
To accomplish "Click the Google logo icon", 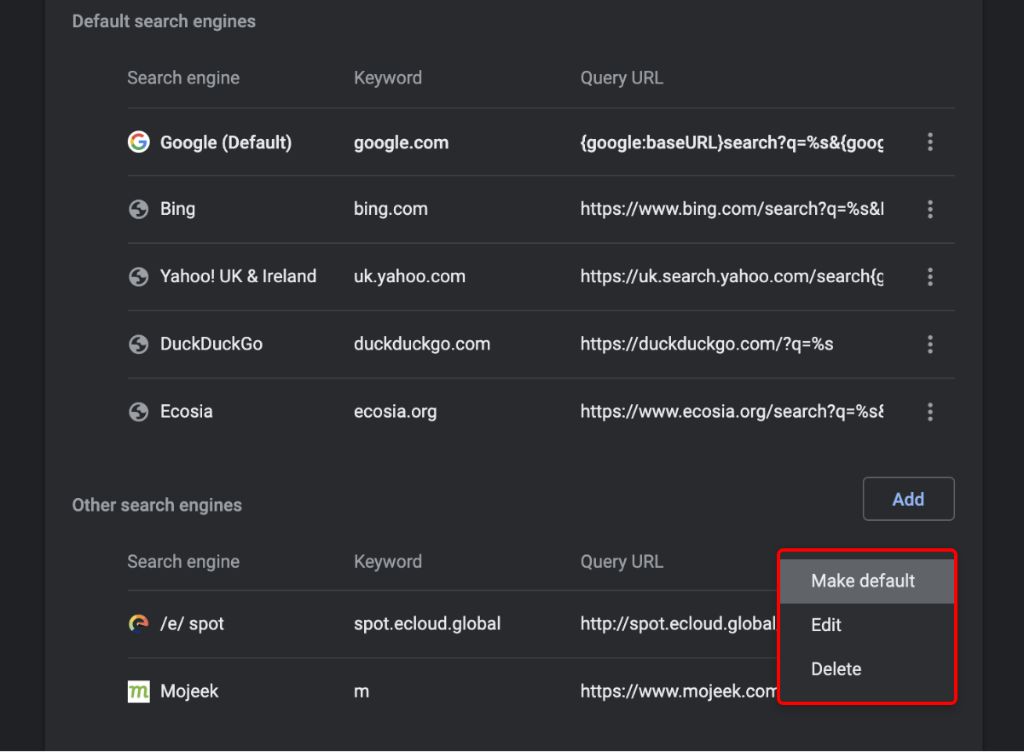I will tap(138, 142).
